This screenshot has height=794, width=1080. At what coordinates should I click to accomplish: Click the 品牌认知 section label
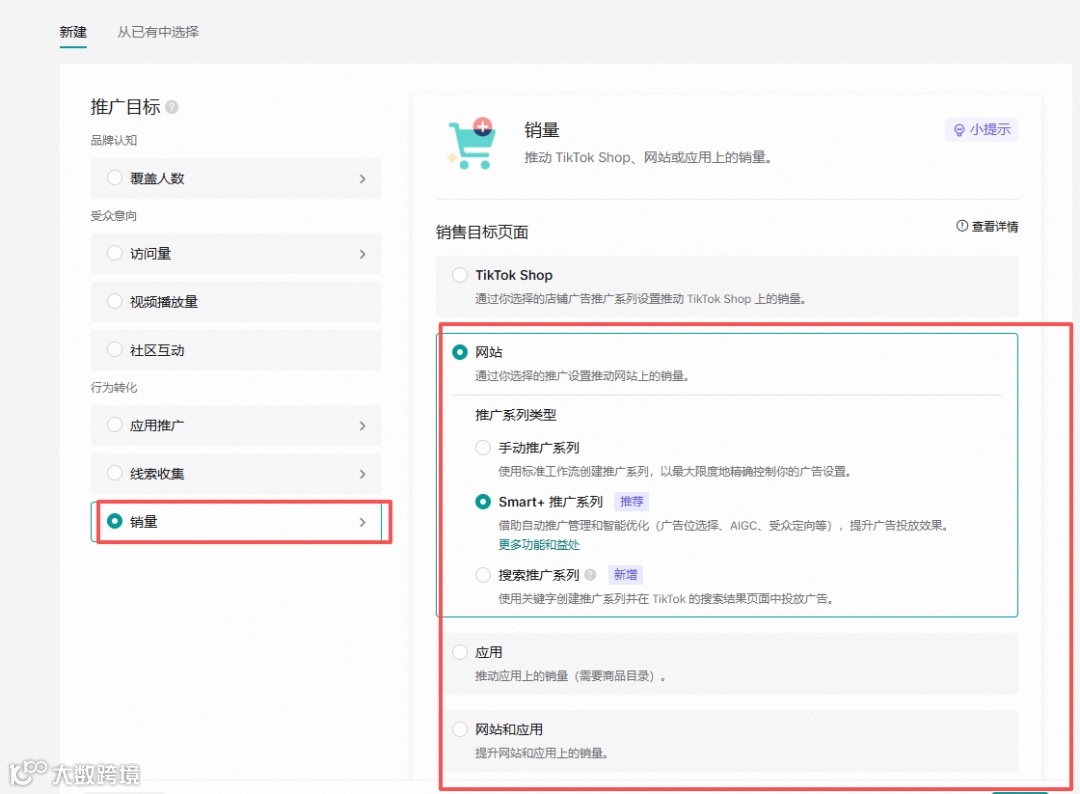tap(114, 140)
